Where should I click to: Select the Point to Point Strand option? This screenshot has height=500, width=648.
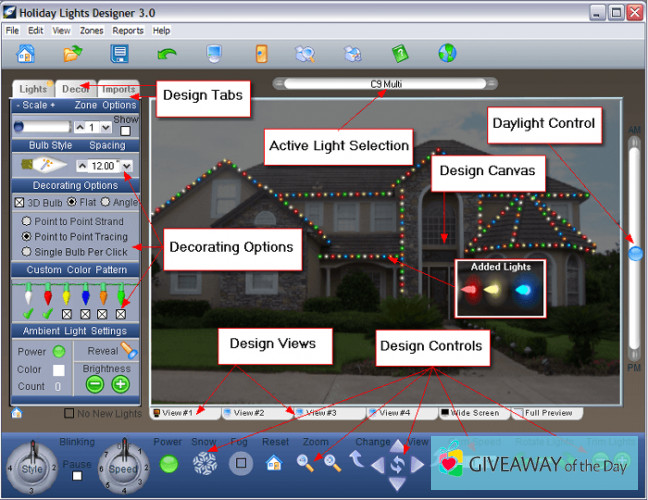(26, 220)
